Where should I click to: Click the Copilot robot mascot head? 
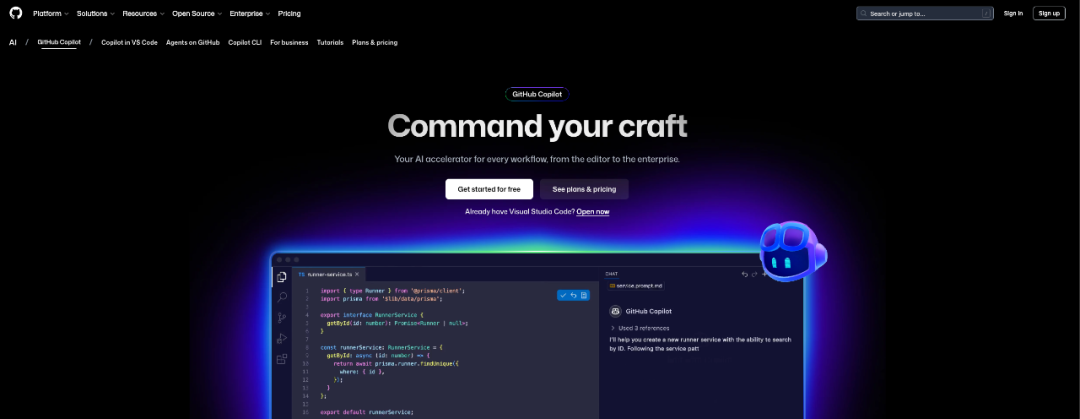pyautogui.click(x=793, y=252)
